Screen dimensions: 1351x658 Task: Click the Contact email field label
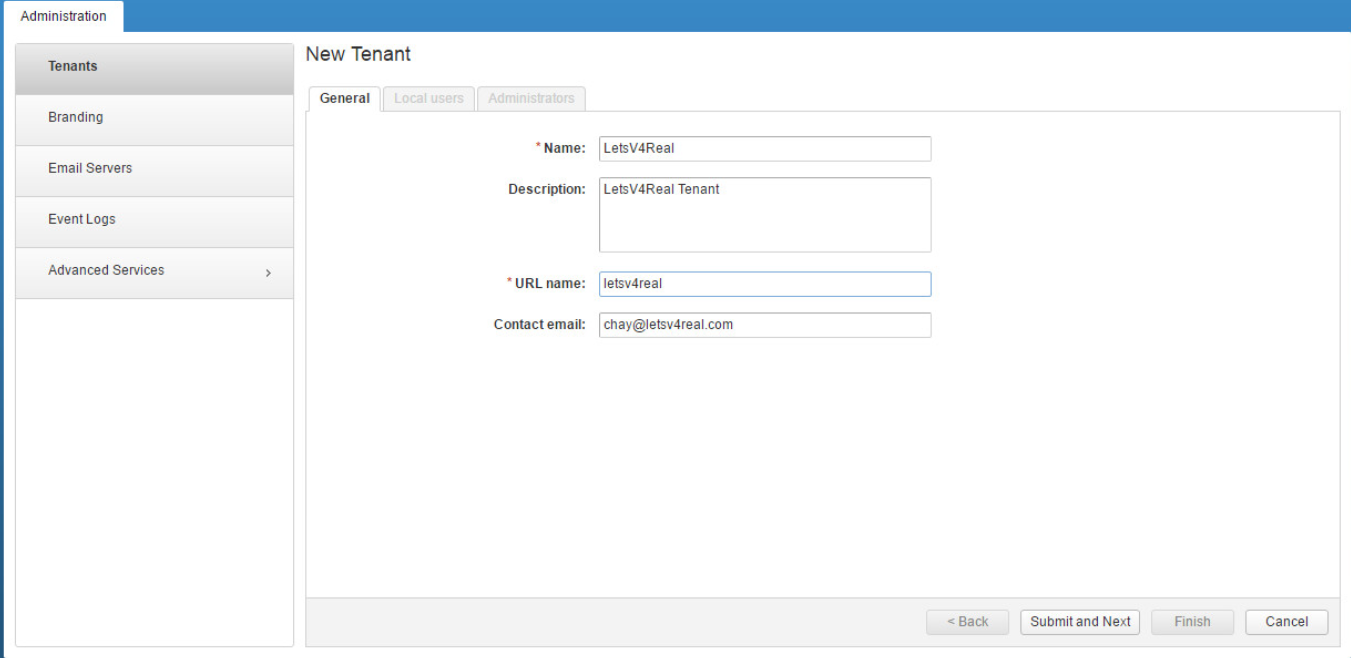539,325
